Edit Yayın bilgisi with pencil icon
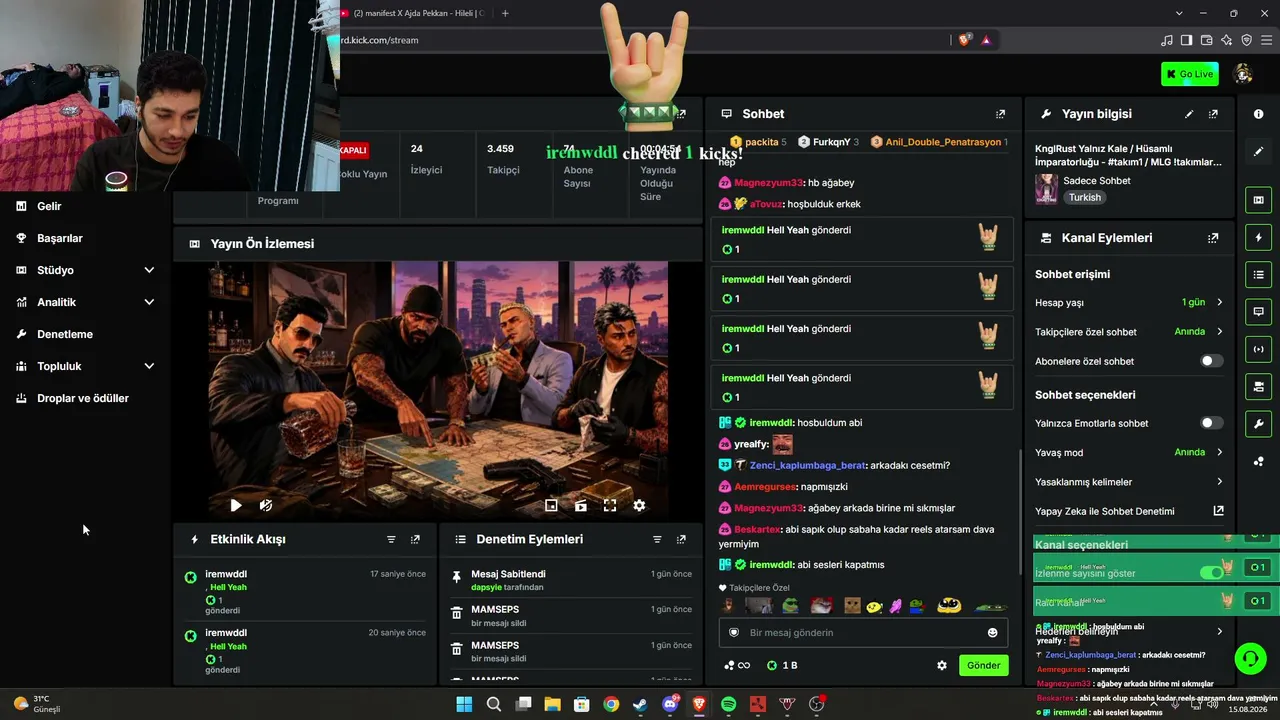 [x=1189, y=114]
